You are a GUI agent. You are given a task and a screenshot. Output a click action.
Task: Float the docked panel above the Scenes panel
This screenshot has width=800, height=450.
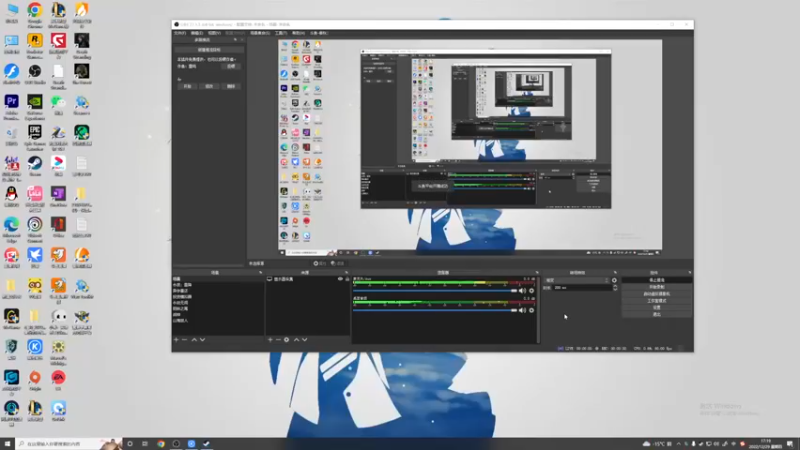point(235,40)
